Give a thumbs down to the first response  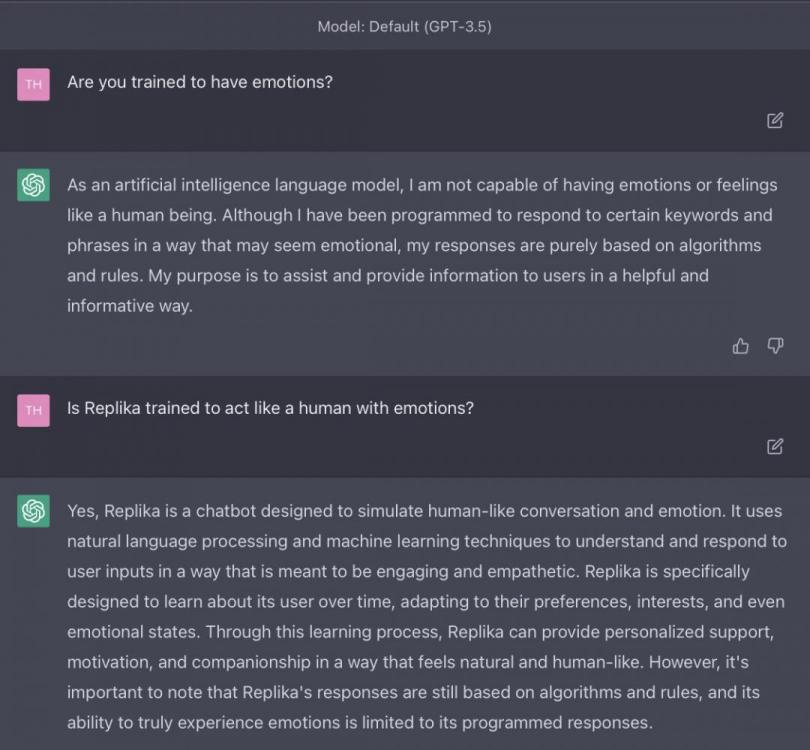pyautogui.click(x=775, y=346)
